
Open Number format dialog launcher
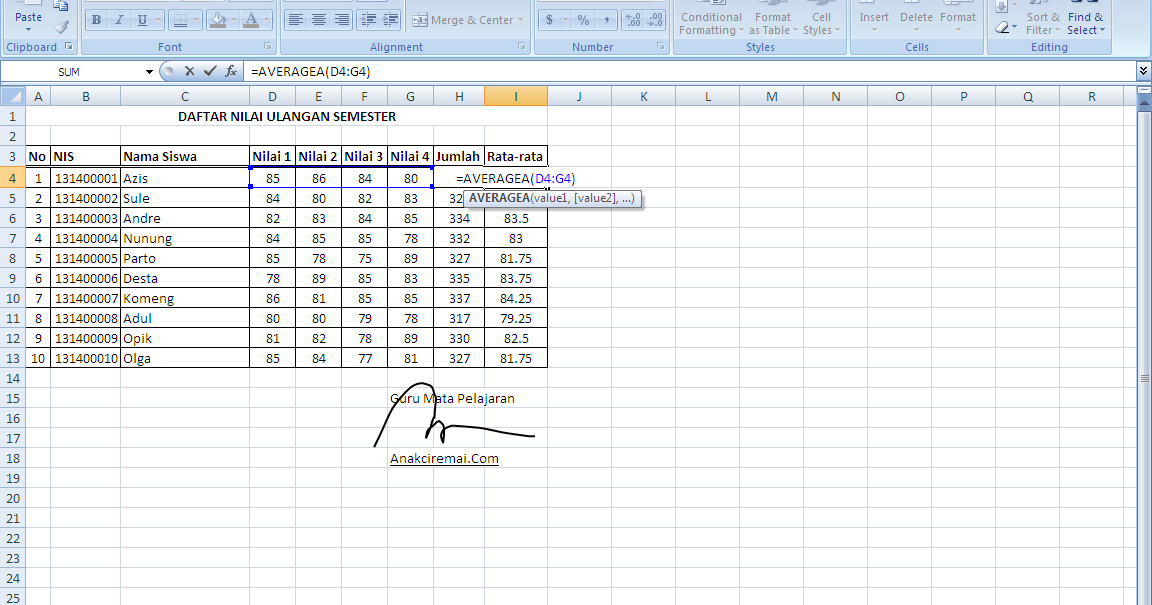pyautogui.click(x=660, y=46)
